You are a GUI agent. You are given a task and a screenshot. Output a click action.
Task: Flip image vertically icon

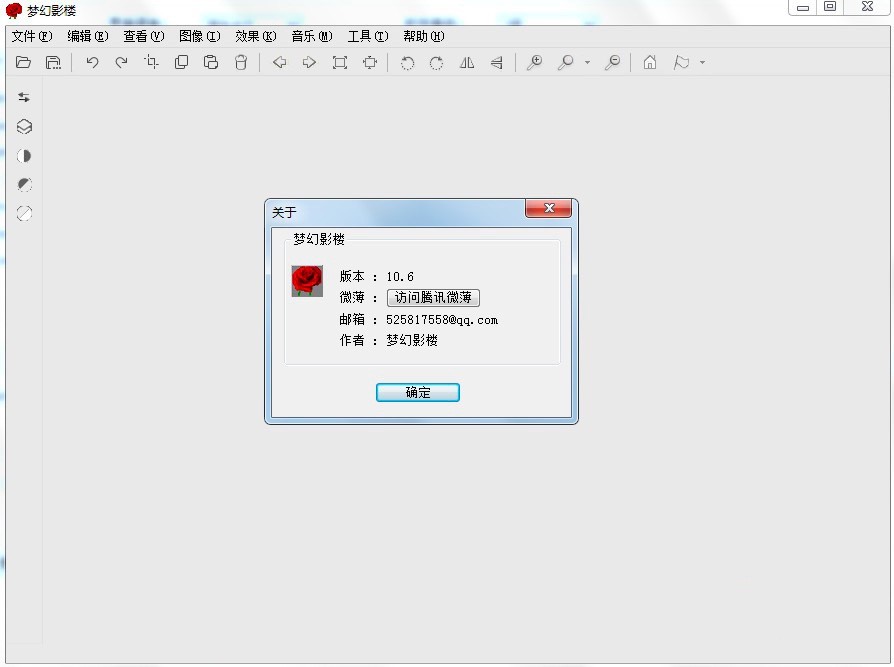click(x=497, y=62)
